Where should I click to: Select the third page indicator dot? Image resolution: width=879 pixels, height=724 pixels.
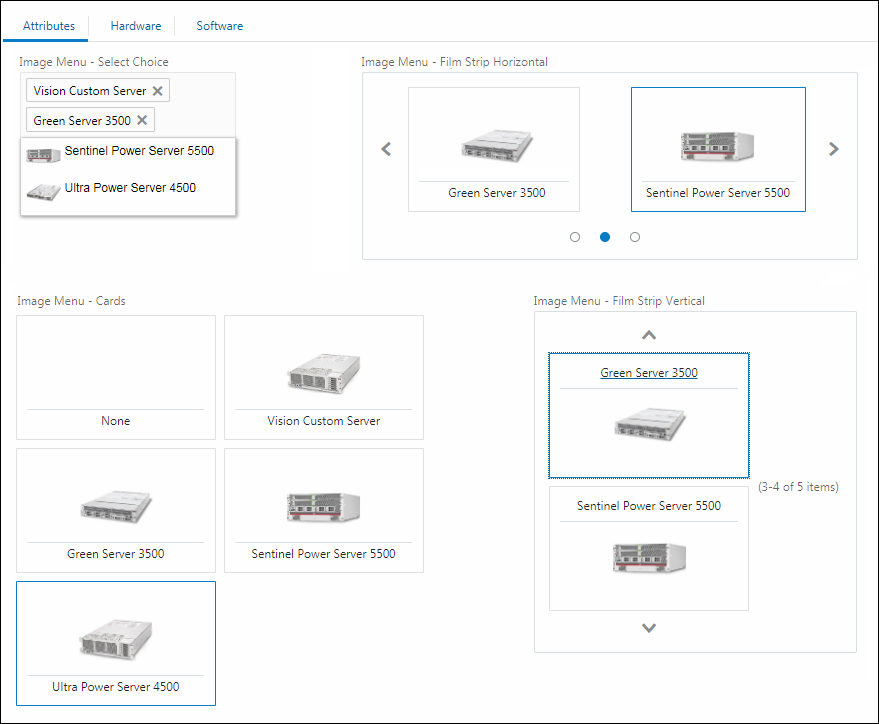[635, 237]
